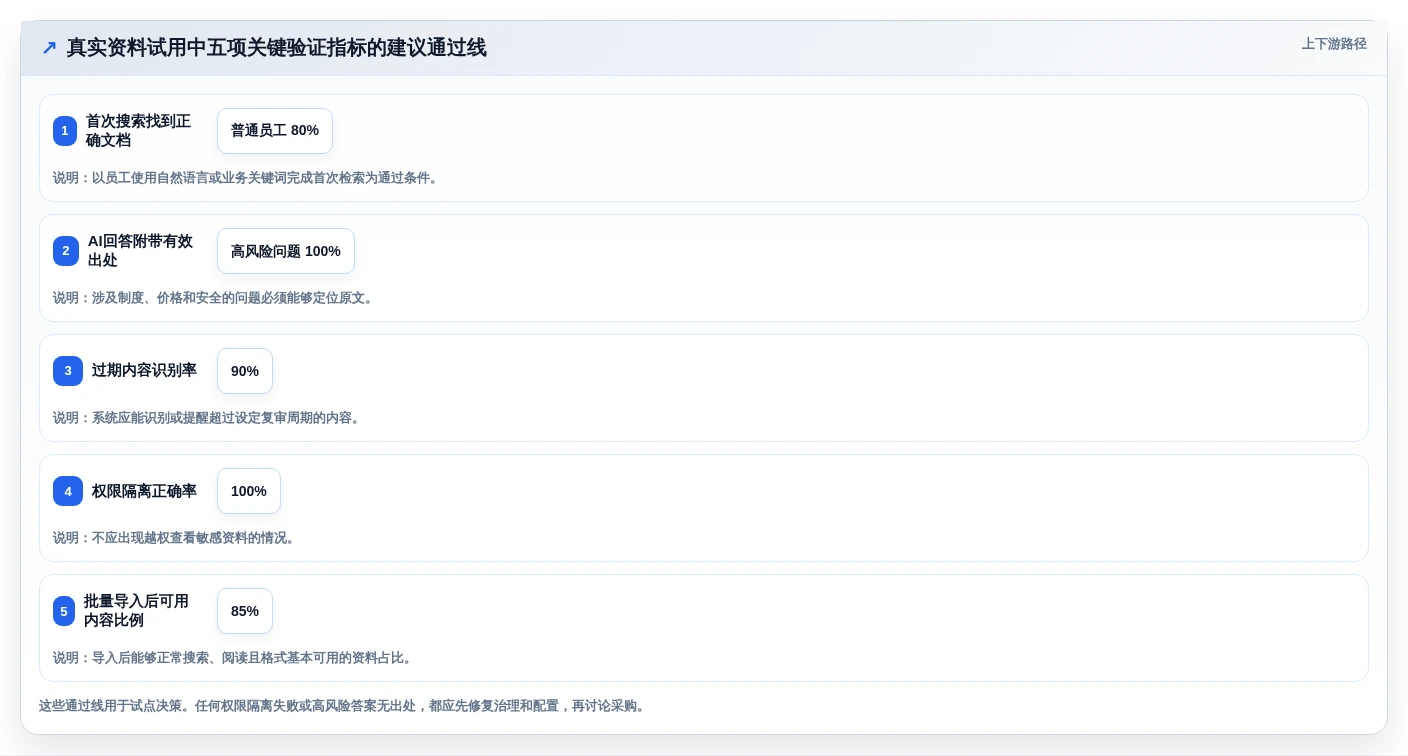Select the 90% pill for 过期内容识别率

click(x=245, y=371)
